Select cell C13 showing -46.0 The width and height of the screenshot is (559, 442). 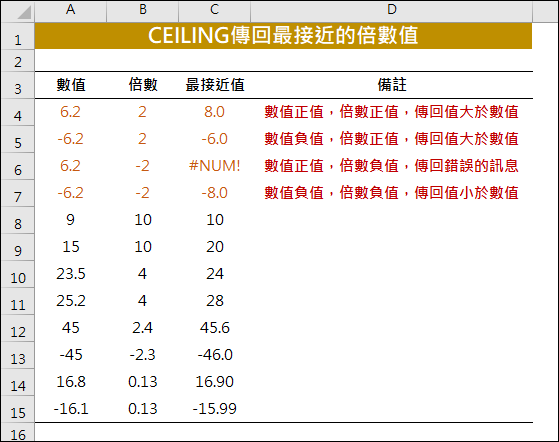click(x=215, y=355)
